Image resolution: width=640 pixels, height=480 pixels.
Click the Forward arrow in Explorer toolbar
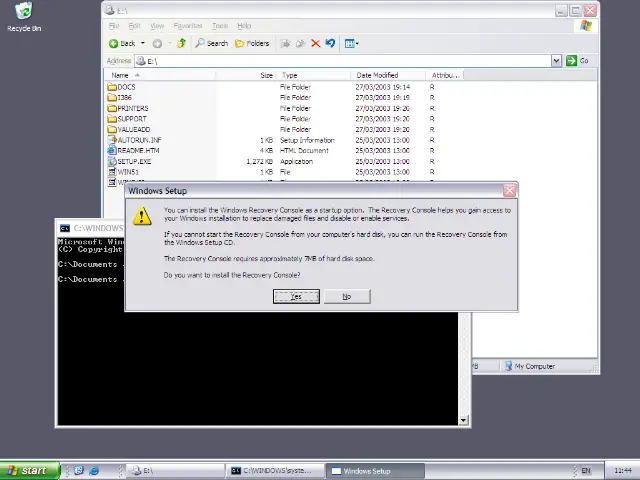(x=157, y=43)
